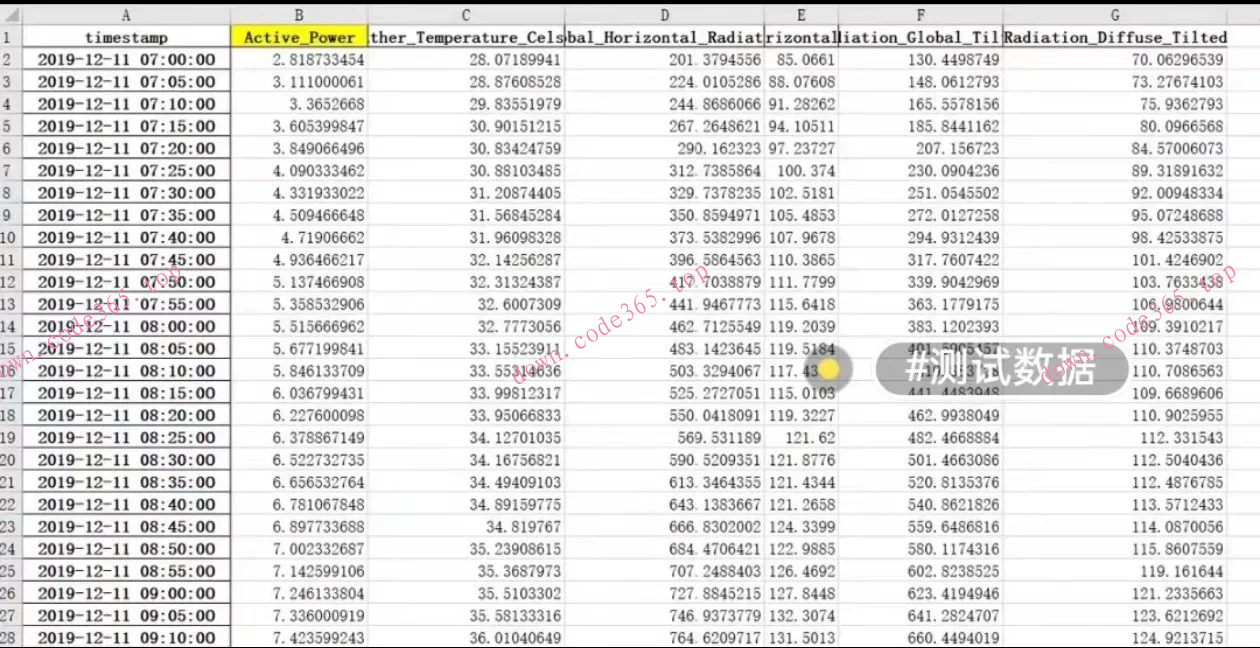Viewport: 1260px width, 648px height.
Task: Click Active_Power value 3.849066496
Action: click(x=299, y=149)
